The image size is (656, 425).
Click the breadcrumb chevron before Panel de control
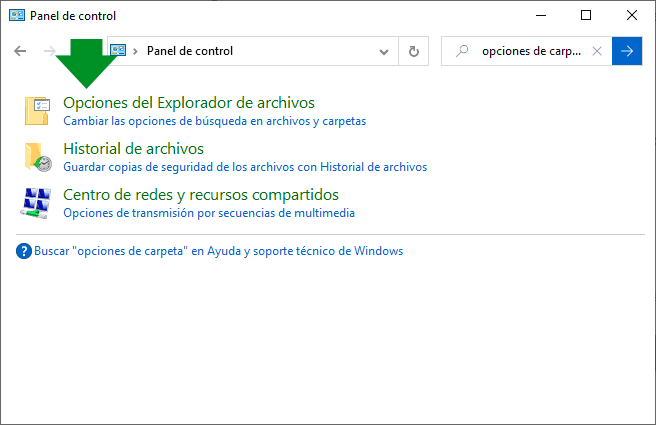[x=136, y=51]
